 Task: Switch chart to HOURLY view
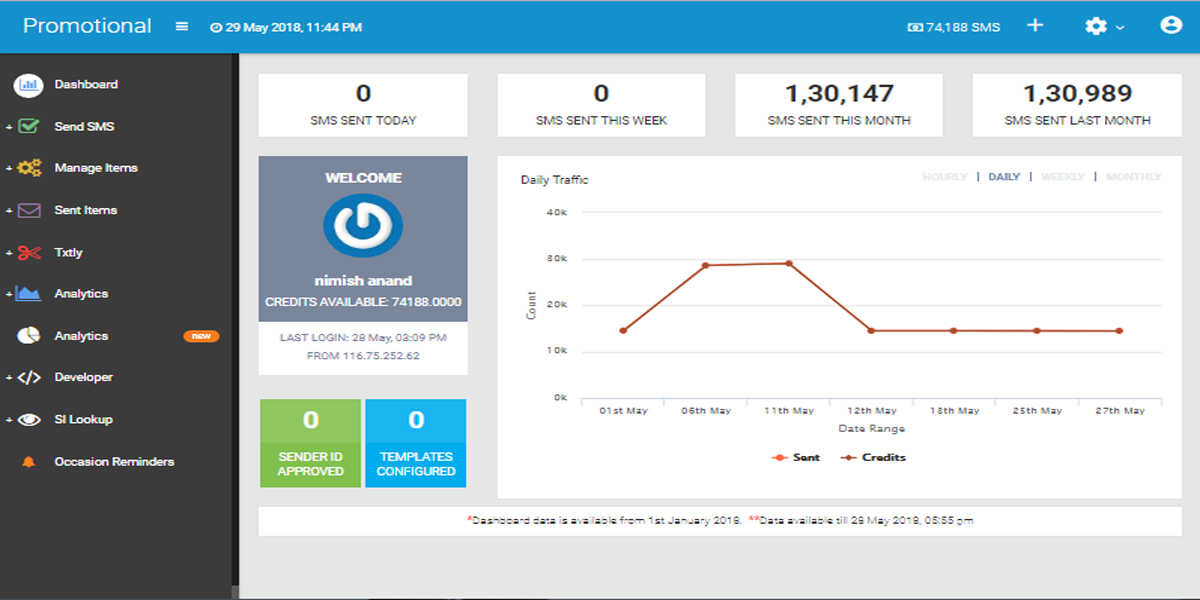pyautogui.click(x=944, y=177)
